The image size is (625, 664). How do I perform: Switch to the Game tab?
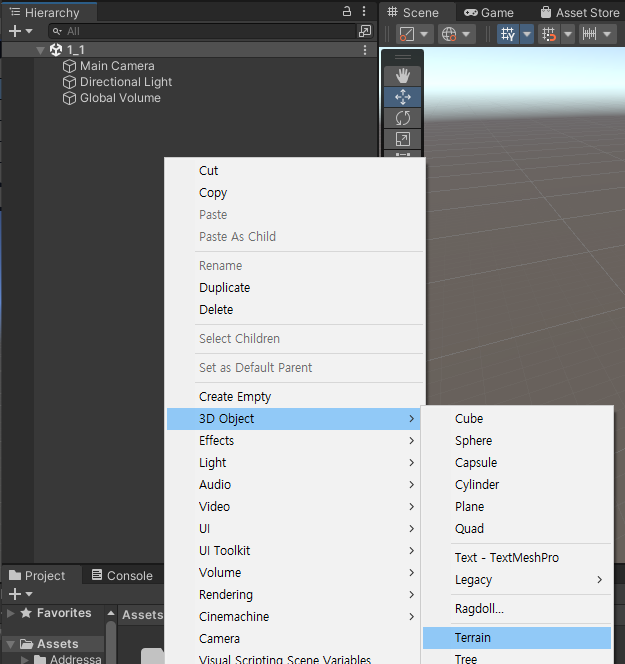(x=489, y=13)
